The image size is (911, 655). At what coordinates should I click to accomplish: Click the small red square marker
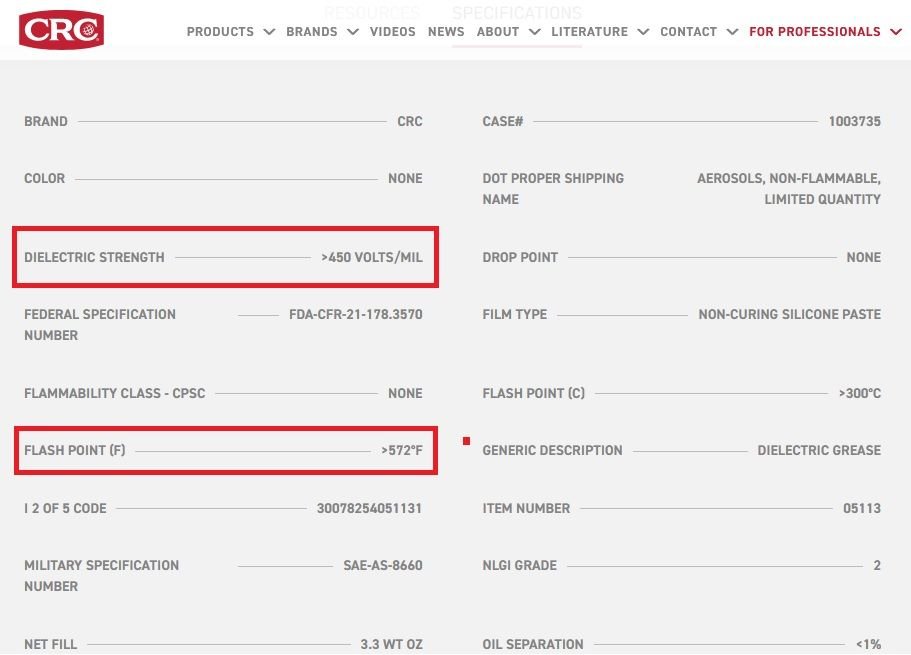pos(467,441)
